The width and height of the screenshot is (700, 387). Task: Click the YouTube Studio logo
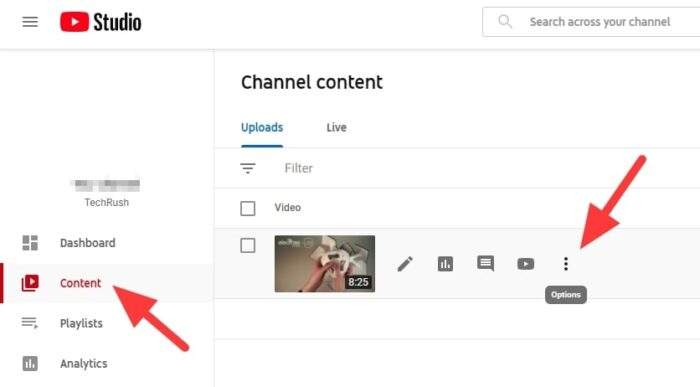pyautogui.click(x=101, y=22)
